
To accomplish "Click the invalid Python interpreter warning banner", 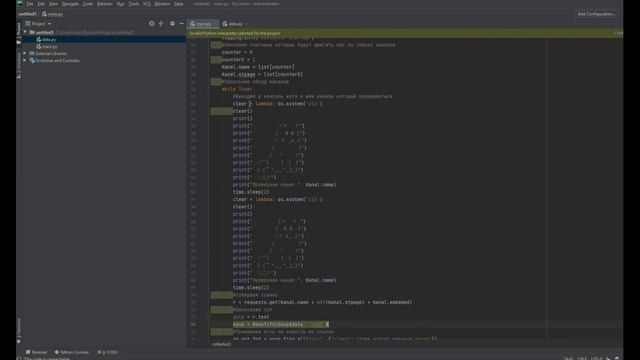I will click(x=404, y=33).
